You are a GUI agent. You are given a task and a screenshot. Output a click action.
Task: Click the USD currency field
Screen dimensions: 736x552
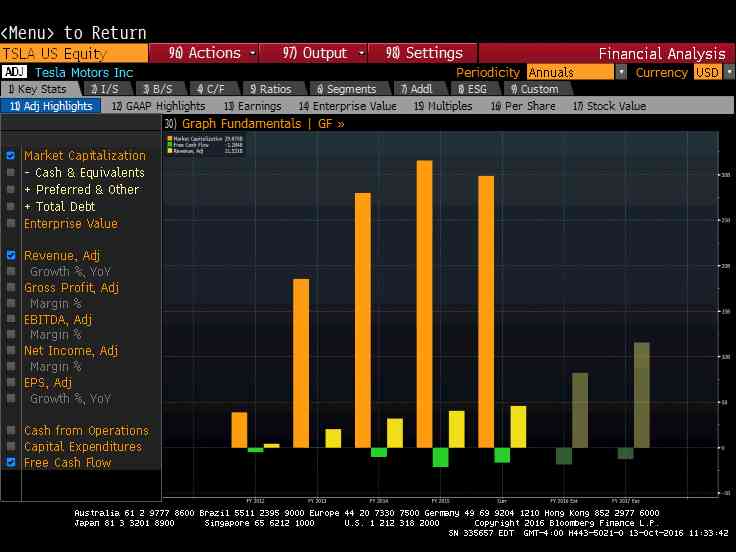708,72
